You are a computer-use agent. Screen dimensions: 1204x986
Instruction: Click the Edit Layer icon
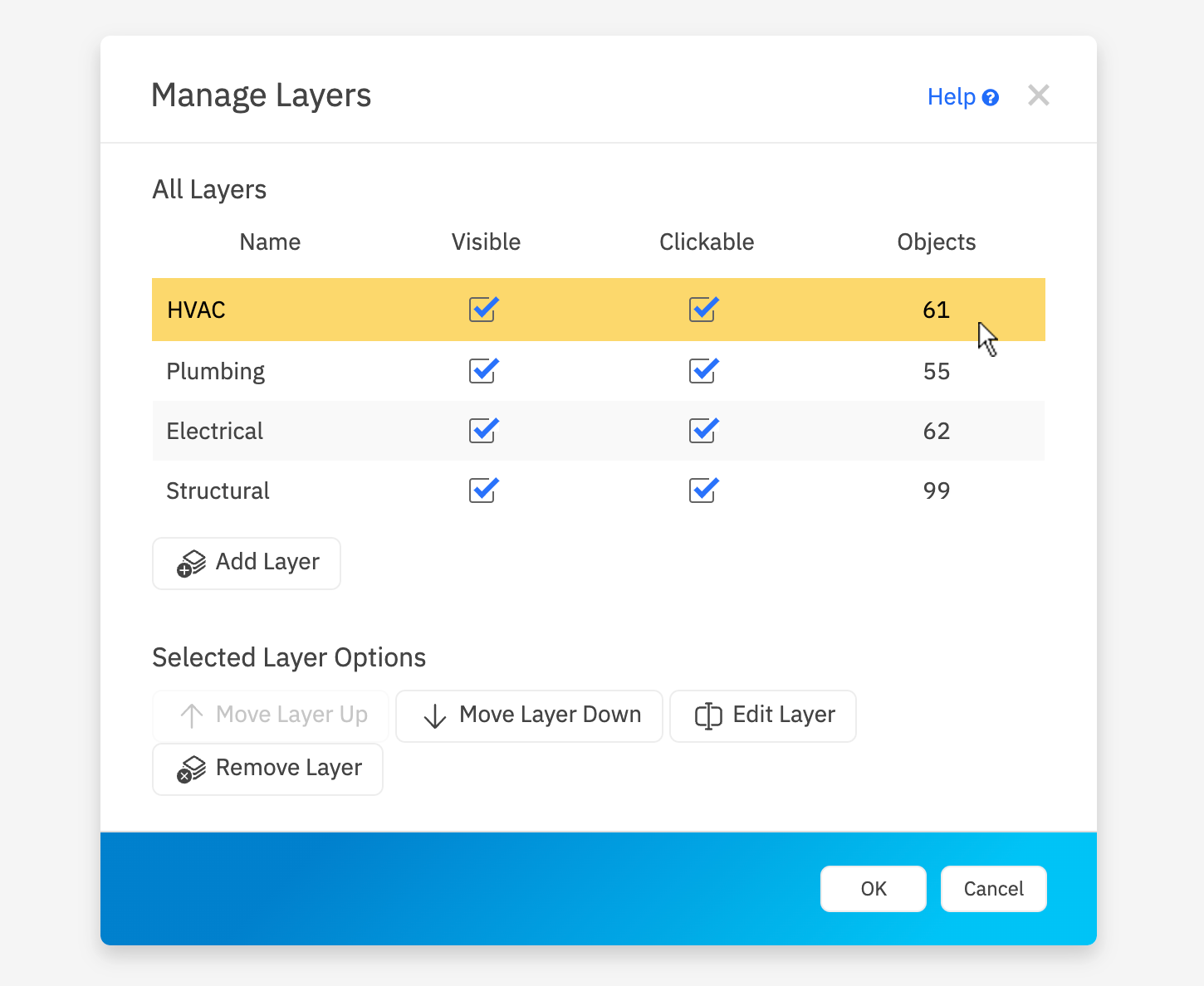(x=707, y=715)
